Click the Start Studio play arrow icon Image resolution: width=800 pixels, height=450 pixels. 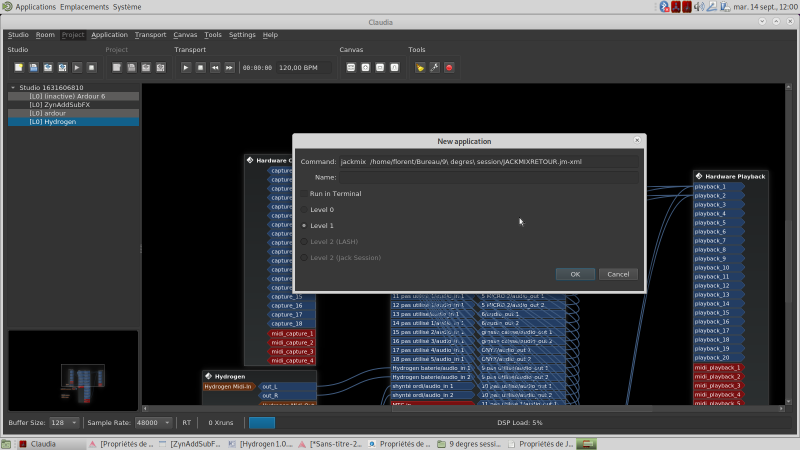(x=77, y=67)
